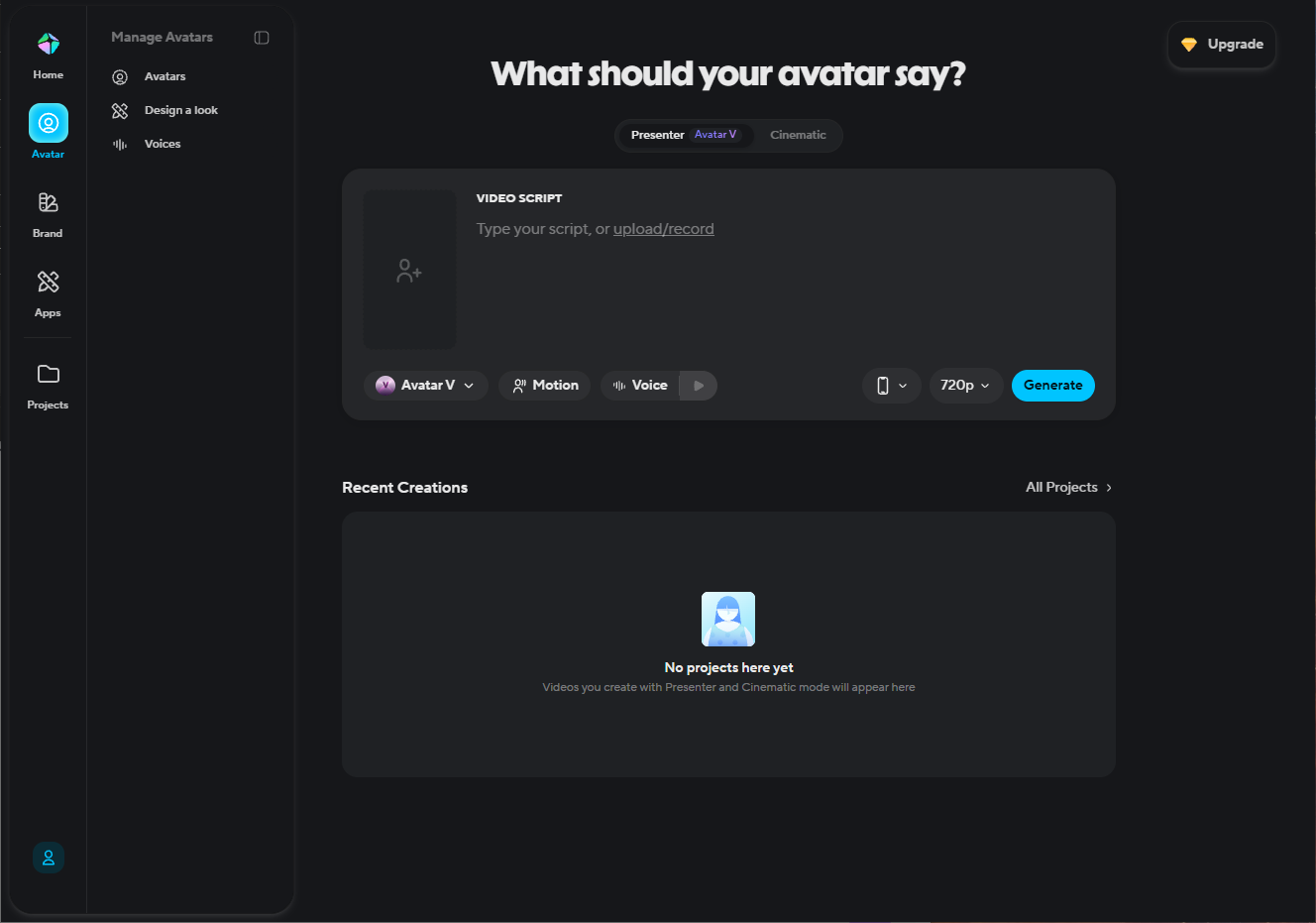
Task: Collapse the Manage Avatars side panel
Action: point(262,38)
